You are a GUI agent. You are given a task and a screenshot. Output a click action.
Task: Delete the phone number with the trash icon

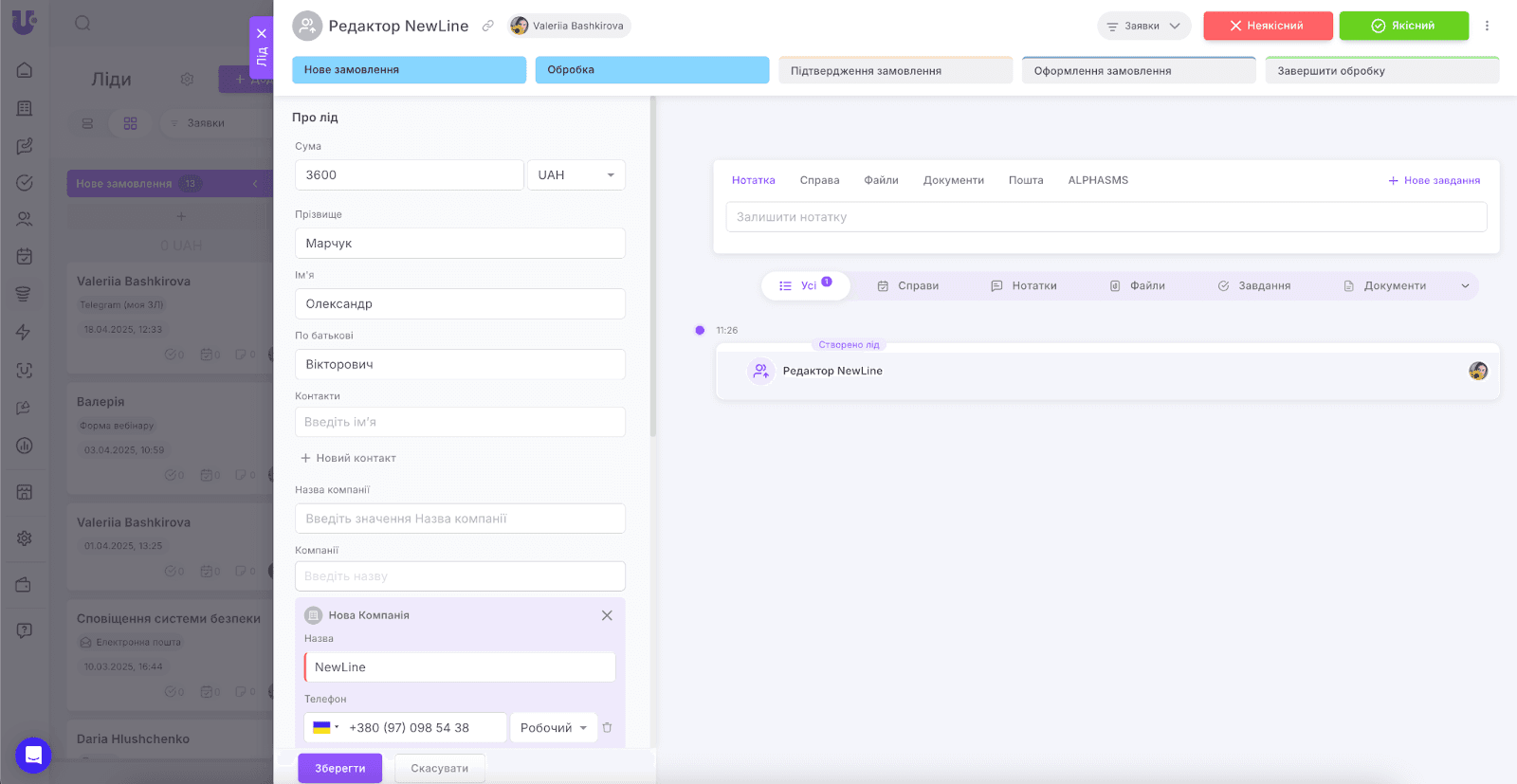[x=607, y=727]
